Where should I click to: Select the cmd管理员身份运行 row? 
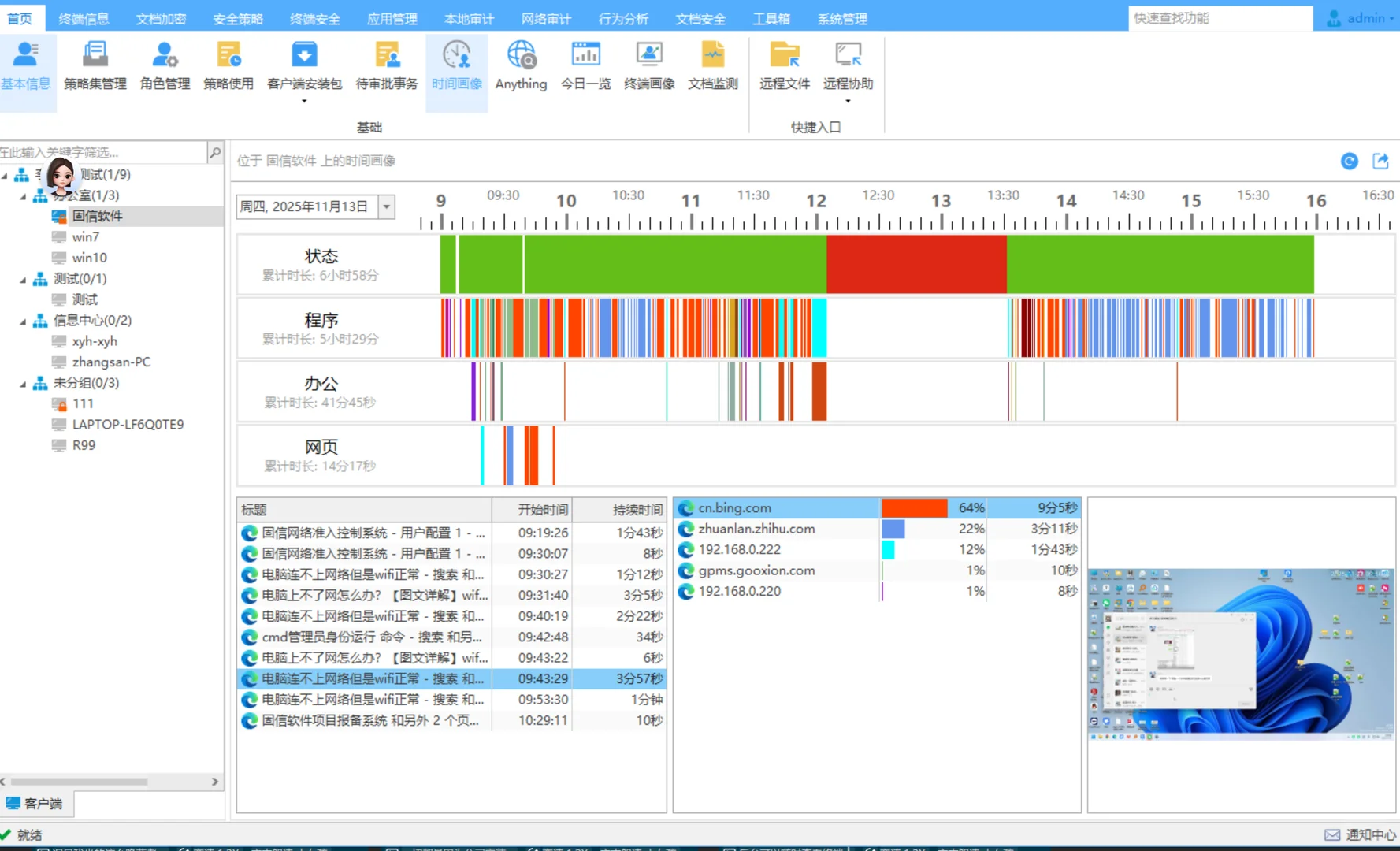[x=451, y=637]
